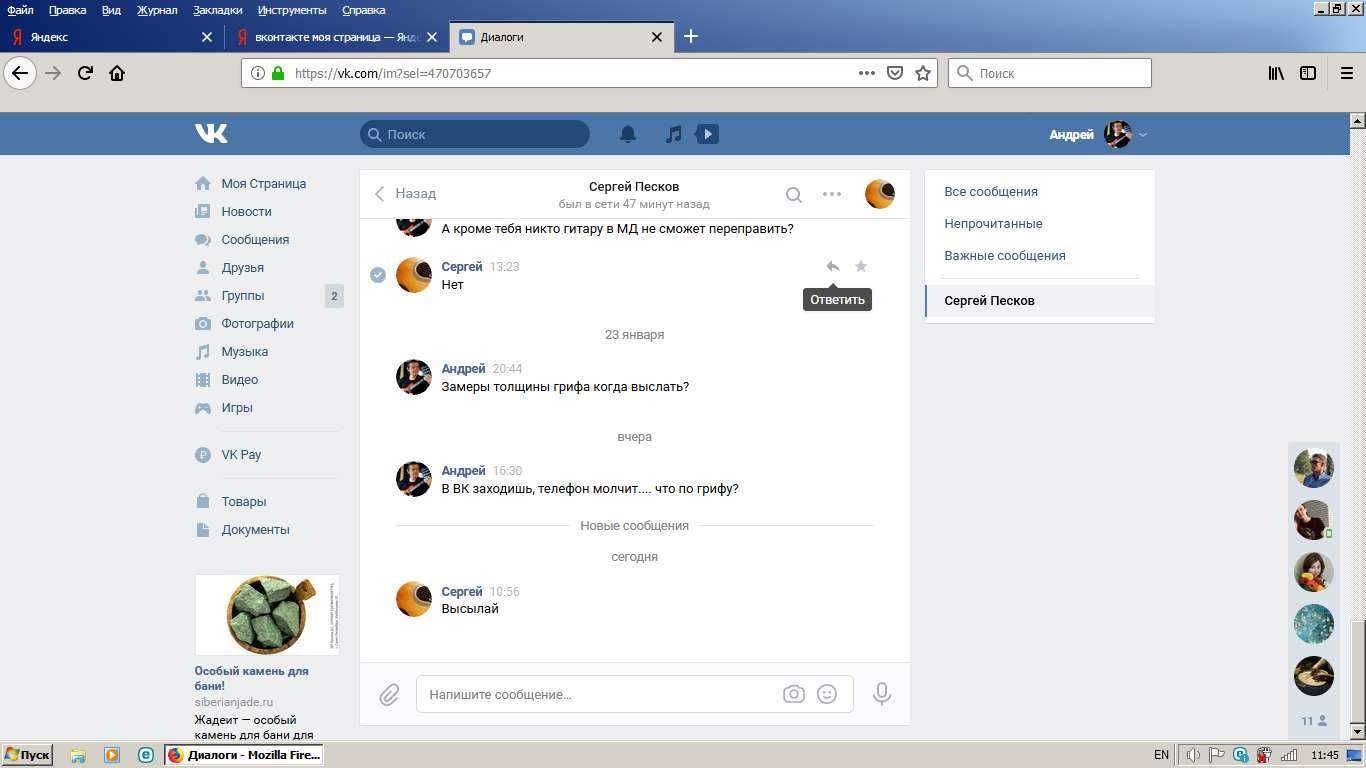
Task: Click the attach file paperclip icon
Action: pos(389,694)
